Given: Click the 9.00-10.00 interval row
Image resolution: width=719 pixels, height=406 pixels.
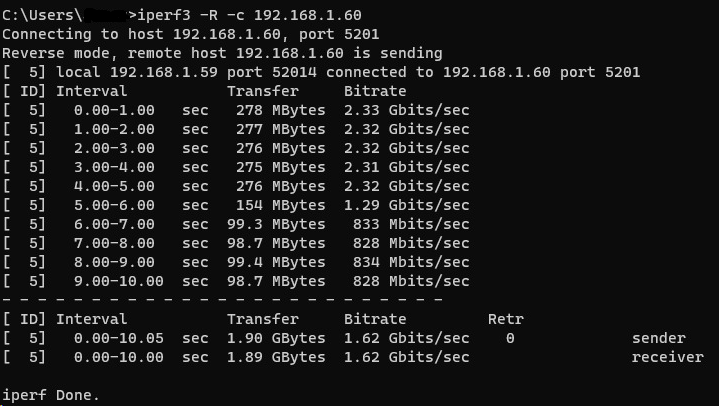Looking at the screenshot, I should (236, 281).
